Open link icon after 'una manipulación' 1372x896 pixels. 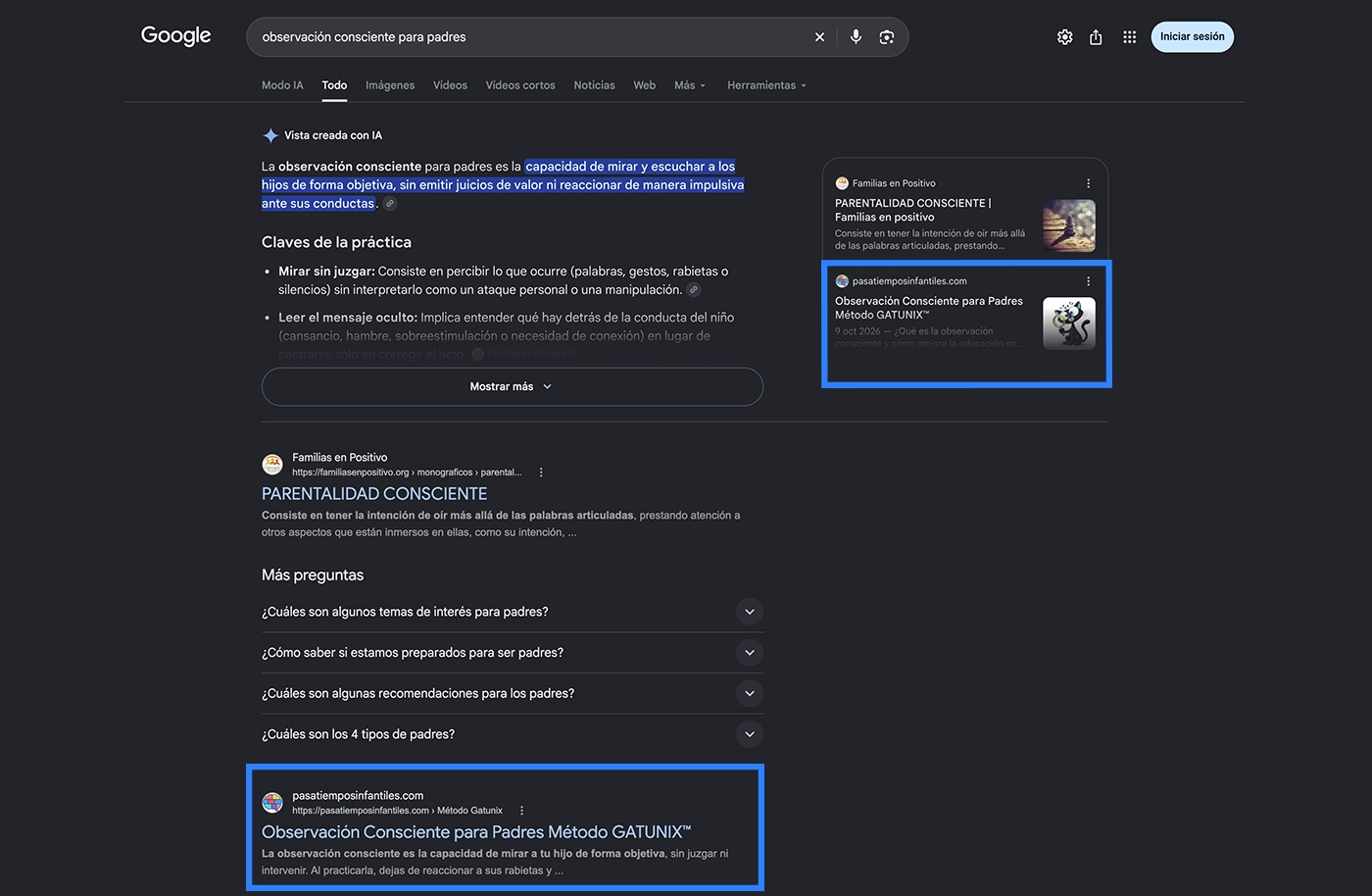click(693, 290)
